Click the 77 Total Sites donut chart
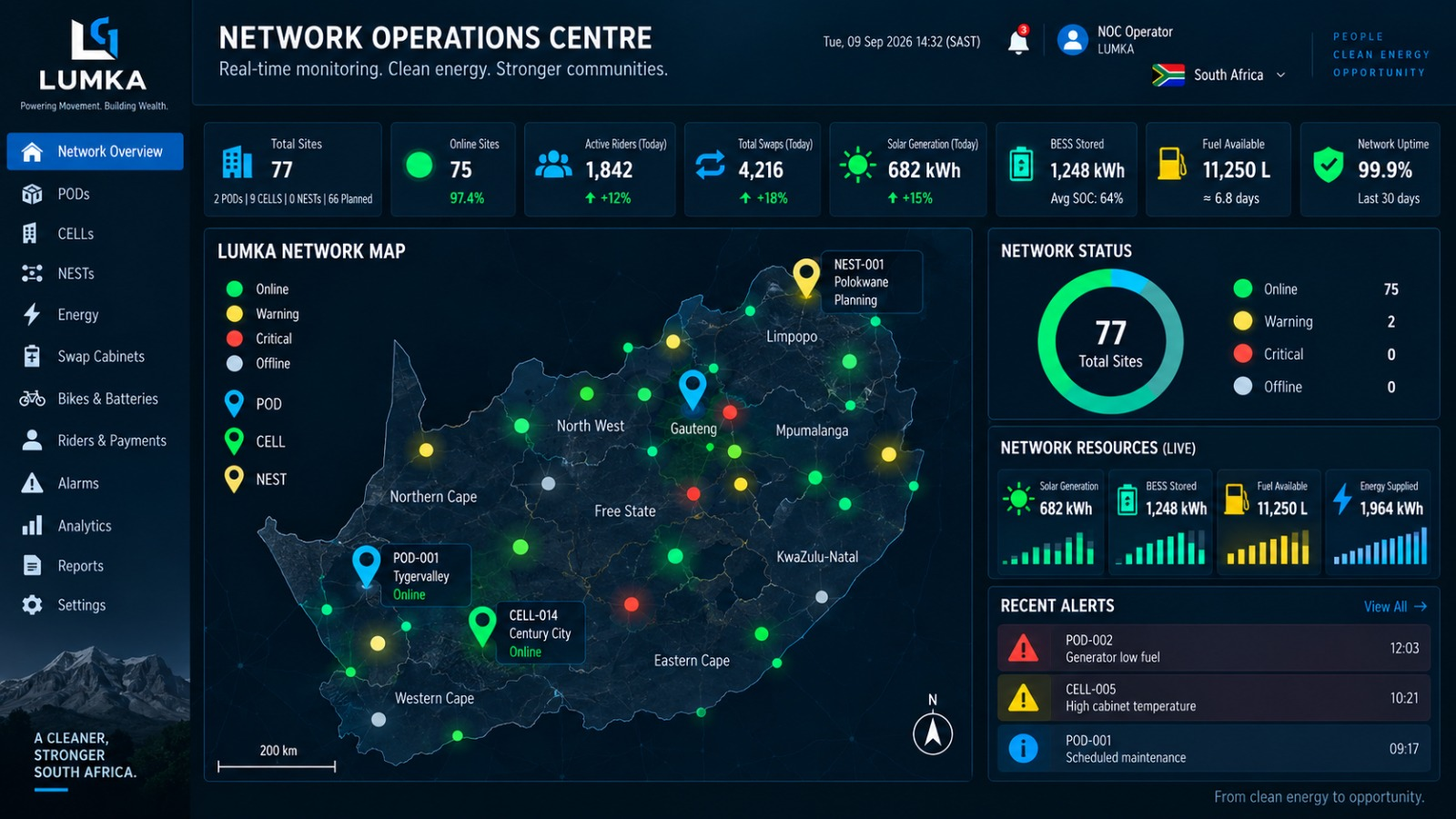Viewport: 1456px width, 819px height. (x=1110, y=341)
